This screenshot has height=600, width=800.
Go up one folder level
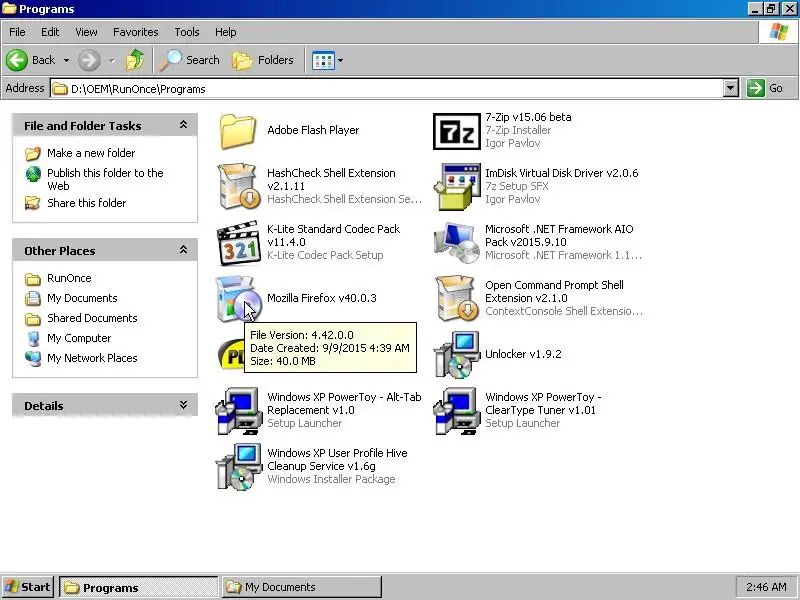135,60
